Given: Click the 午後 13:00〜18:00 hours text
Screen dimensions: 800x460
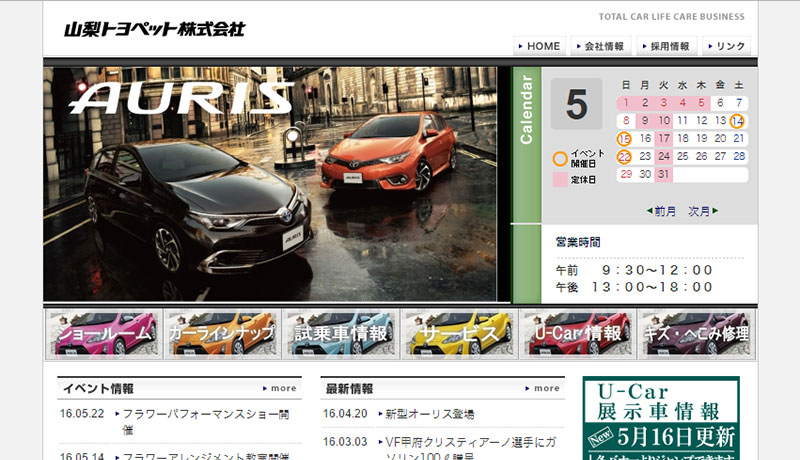Looking at the screenshot, I should pos(634,288).
